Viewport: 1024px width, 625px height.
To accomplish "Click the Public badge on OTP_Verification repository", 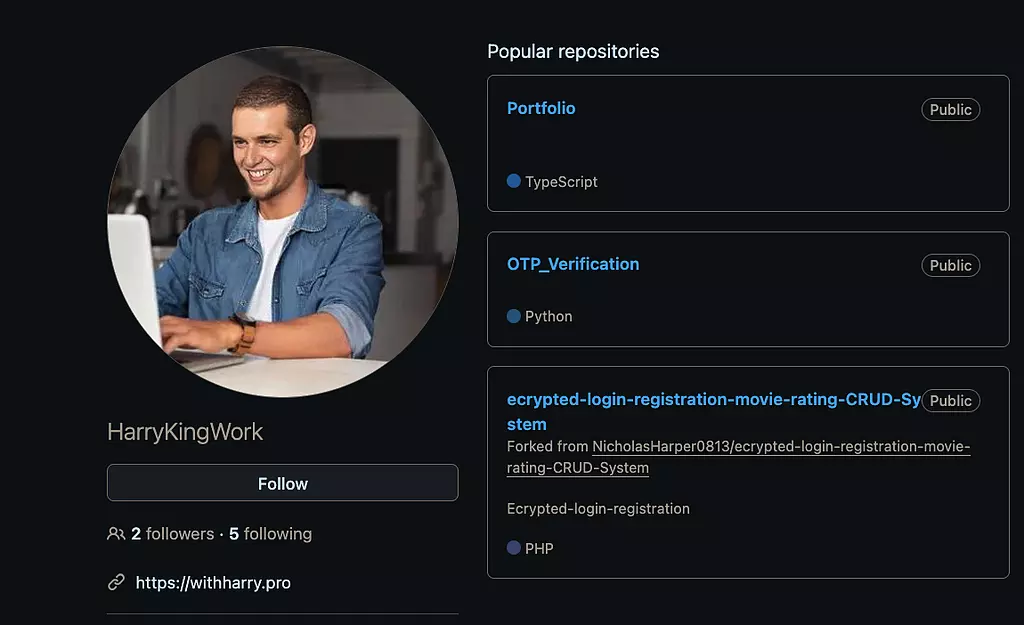I will click(950, 265).
